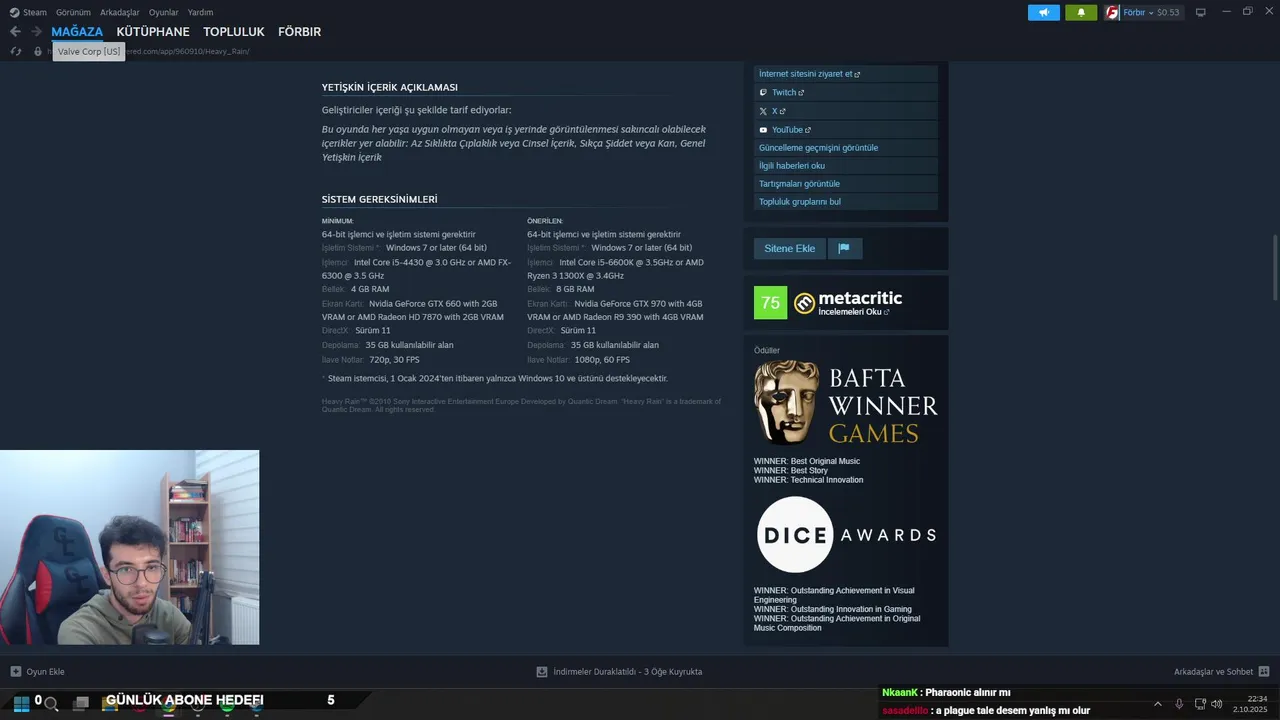Click the page URL address text
The height and width of the screenshot is (720, 1280).
(187, 51)
